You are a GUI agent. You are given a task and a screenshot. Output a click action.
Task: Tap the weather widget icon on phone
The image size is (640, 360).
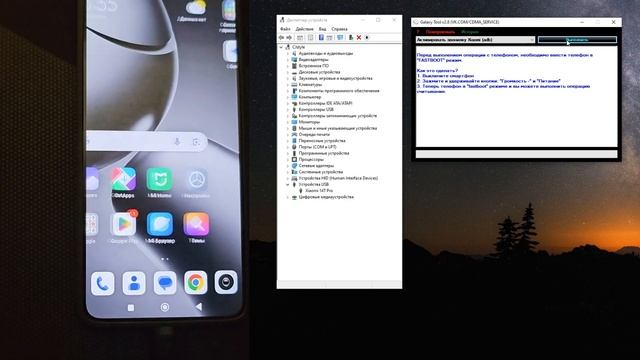[x=196, y=7]
